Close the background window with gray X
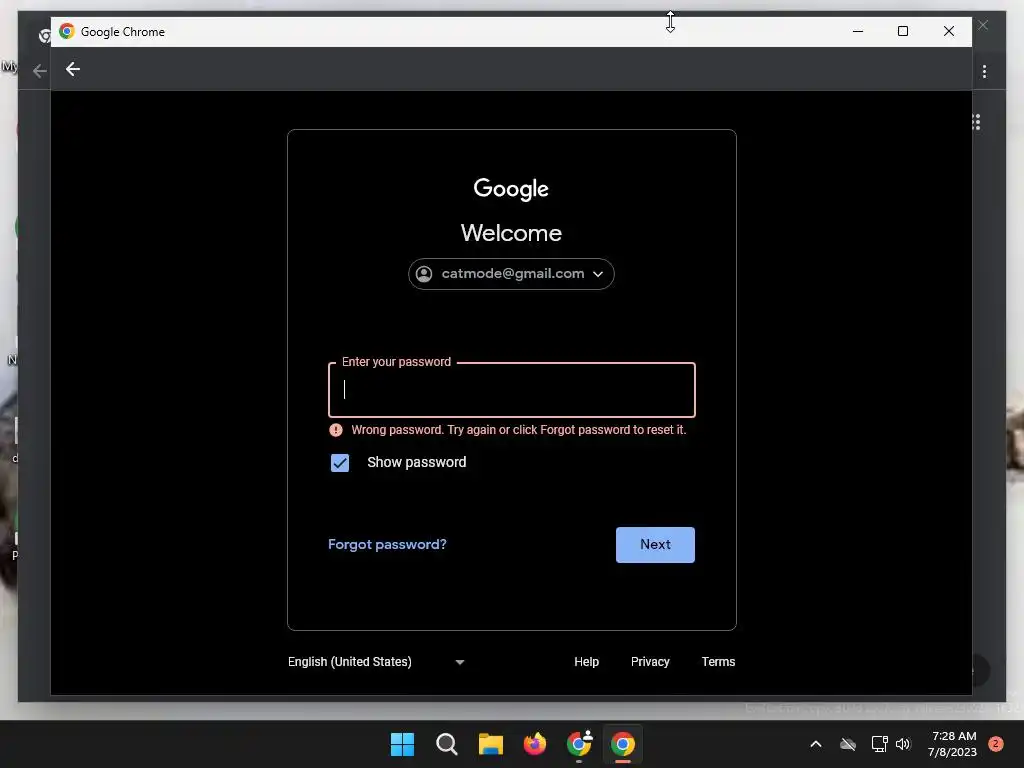Image resolution: width=1024 pixels, height=768 pixels. [983, 25]
